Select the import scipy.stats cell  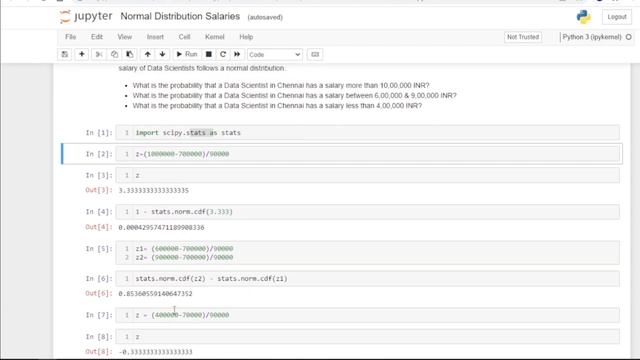click(367, 133)
